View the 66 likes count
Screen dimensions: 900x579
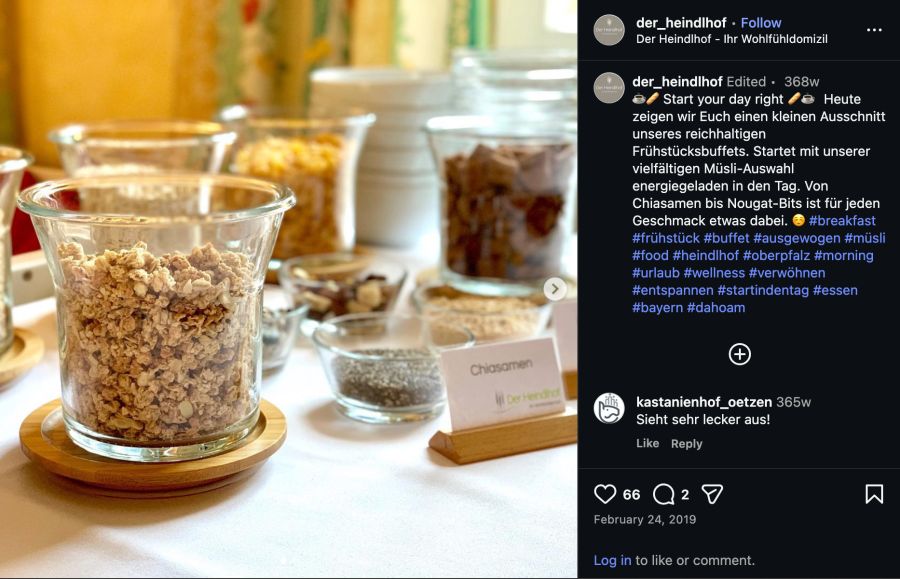pyautogui.click(x=631, y=495)
